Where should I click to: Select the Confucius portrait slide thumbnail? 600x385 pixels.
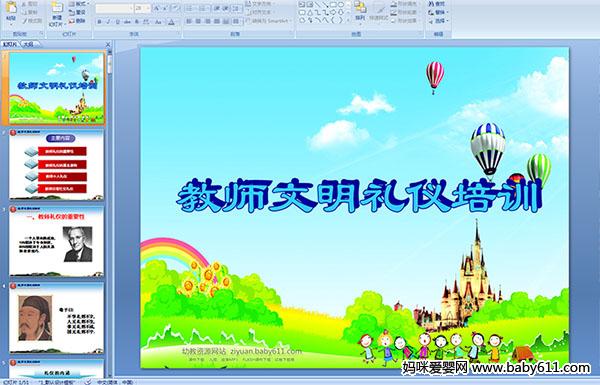tap(57, 318)
